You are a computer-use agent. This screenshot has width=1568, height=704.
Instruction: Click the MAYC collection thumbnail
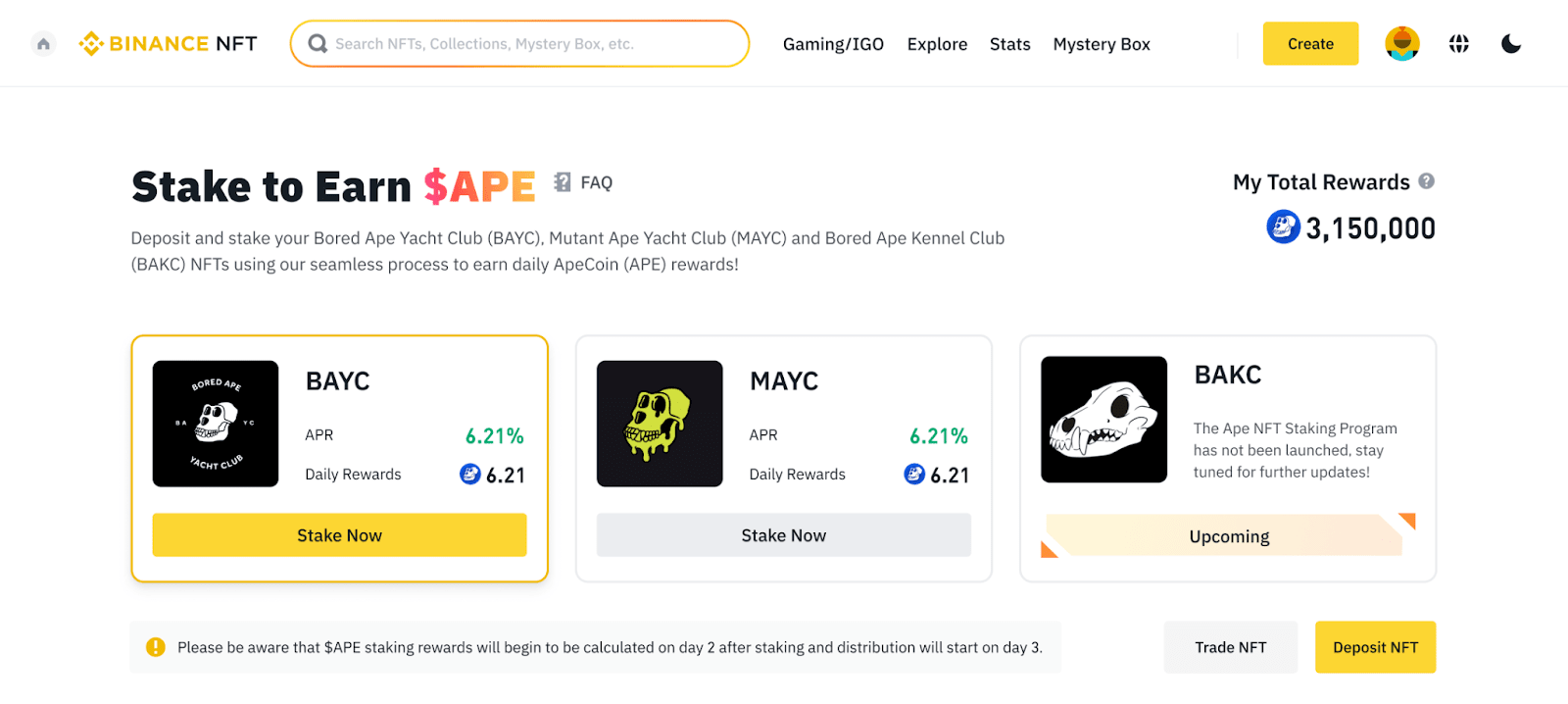pos(659,424)
